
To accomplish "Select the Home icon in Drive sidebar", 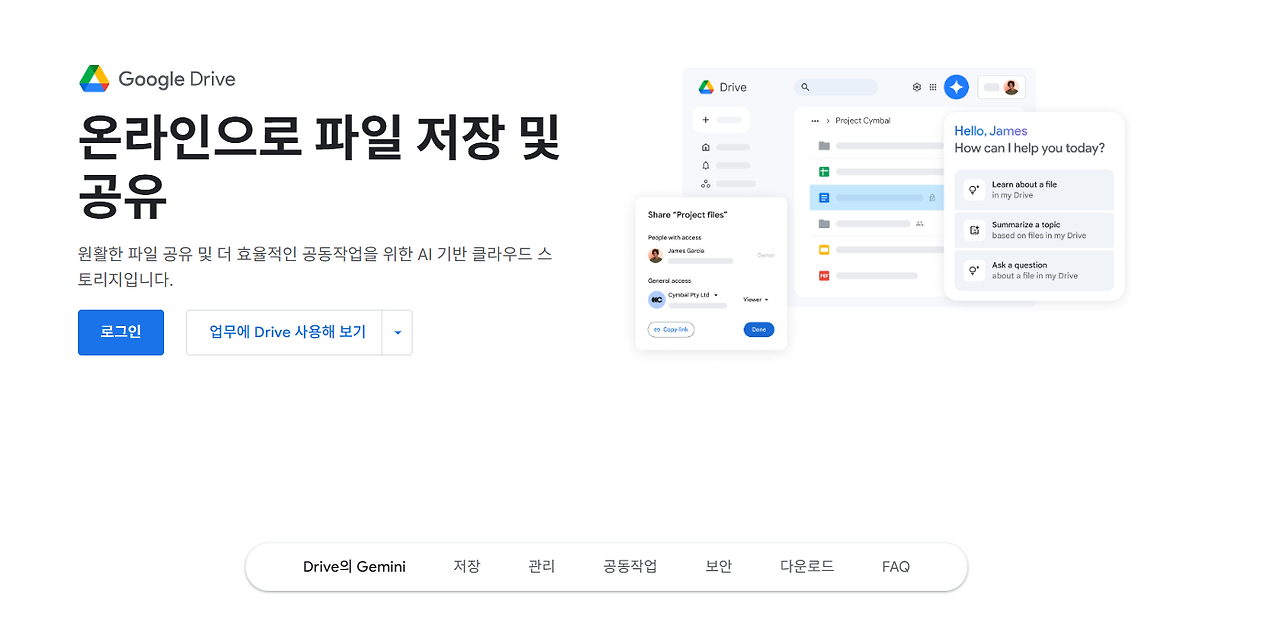I will coord(706,147).
